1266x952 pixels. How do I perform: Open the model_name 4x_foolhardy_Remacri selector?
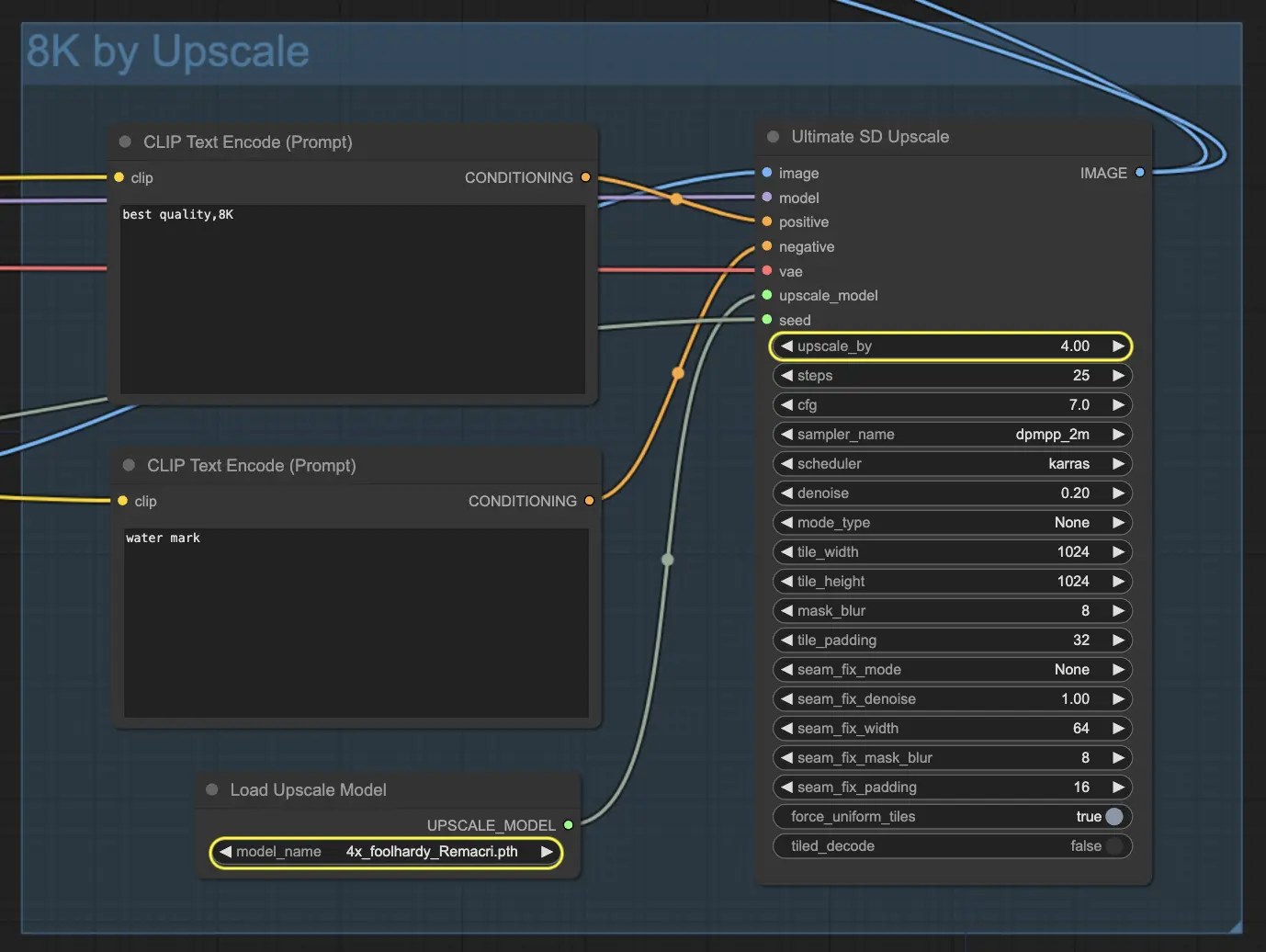[x=386, y=852]
